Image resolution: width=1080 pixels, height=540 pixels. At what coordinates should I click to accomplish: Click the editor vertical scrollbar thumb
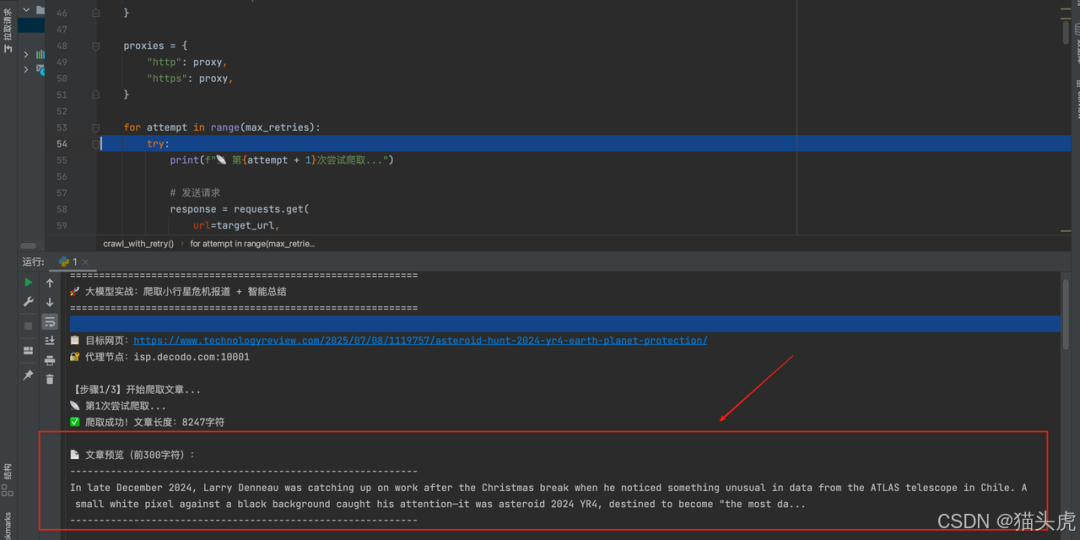tap(1066, 32)
